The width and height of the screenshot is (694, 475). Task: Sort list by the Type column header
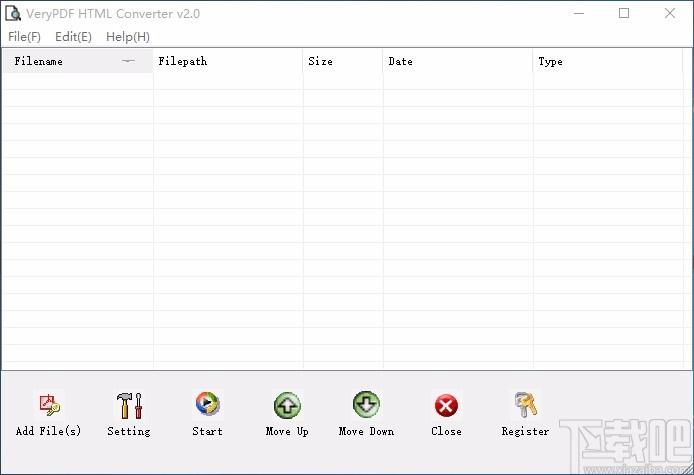coord(608,61)
